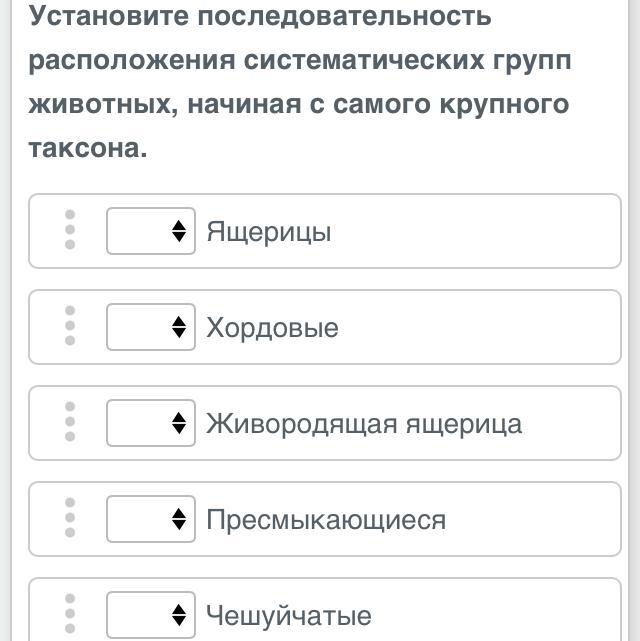Open the order dropdown for Чешуйчатые
640x641 pixels.
151,615
